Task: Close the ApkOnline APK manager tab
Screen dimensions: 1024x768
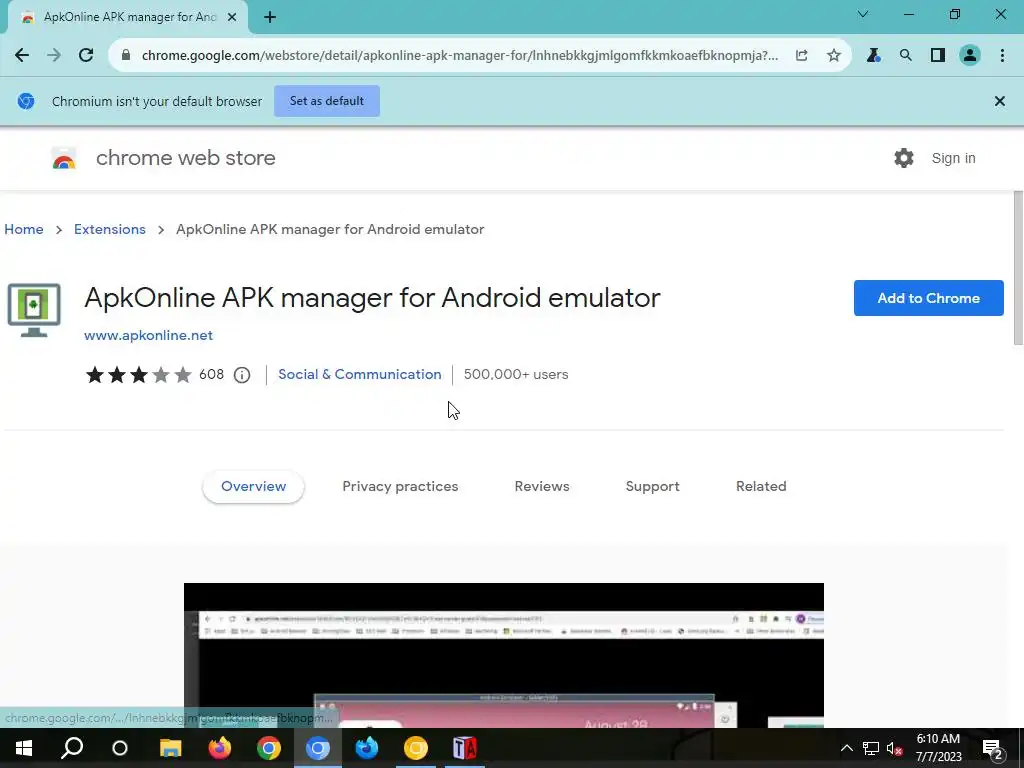Action: (232, 18)
